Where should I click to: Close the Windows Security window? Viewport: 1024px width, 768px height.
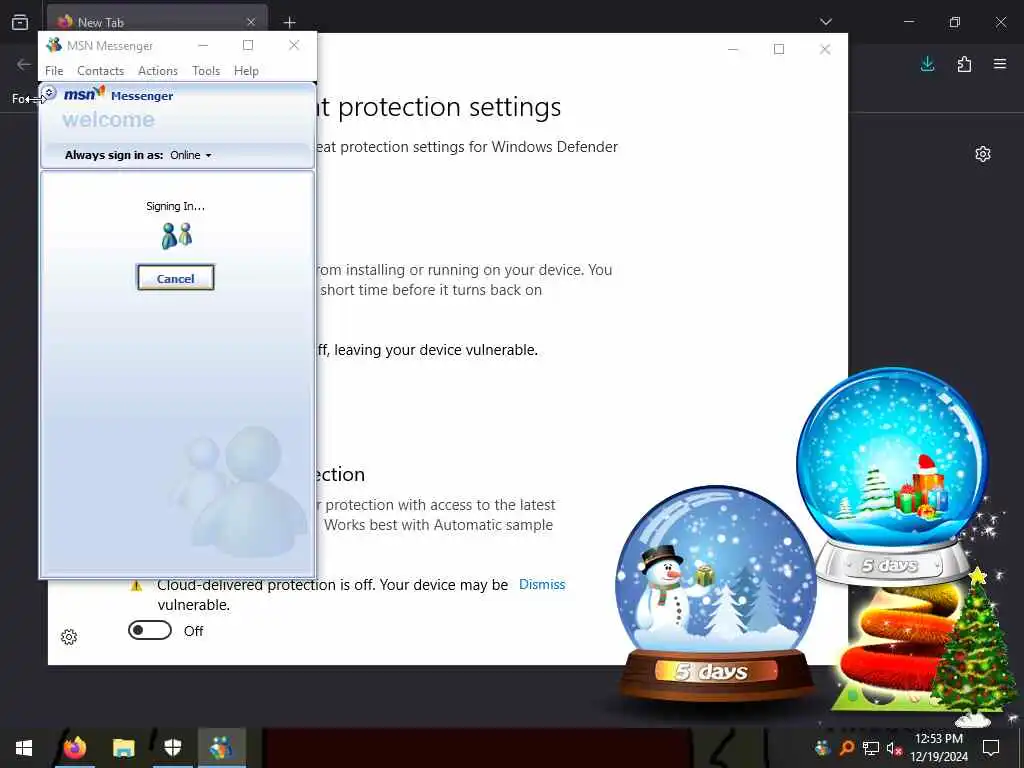tap(825, 49)
